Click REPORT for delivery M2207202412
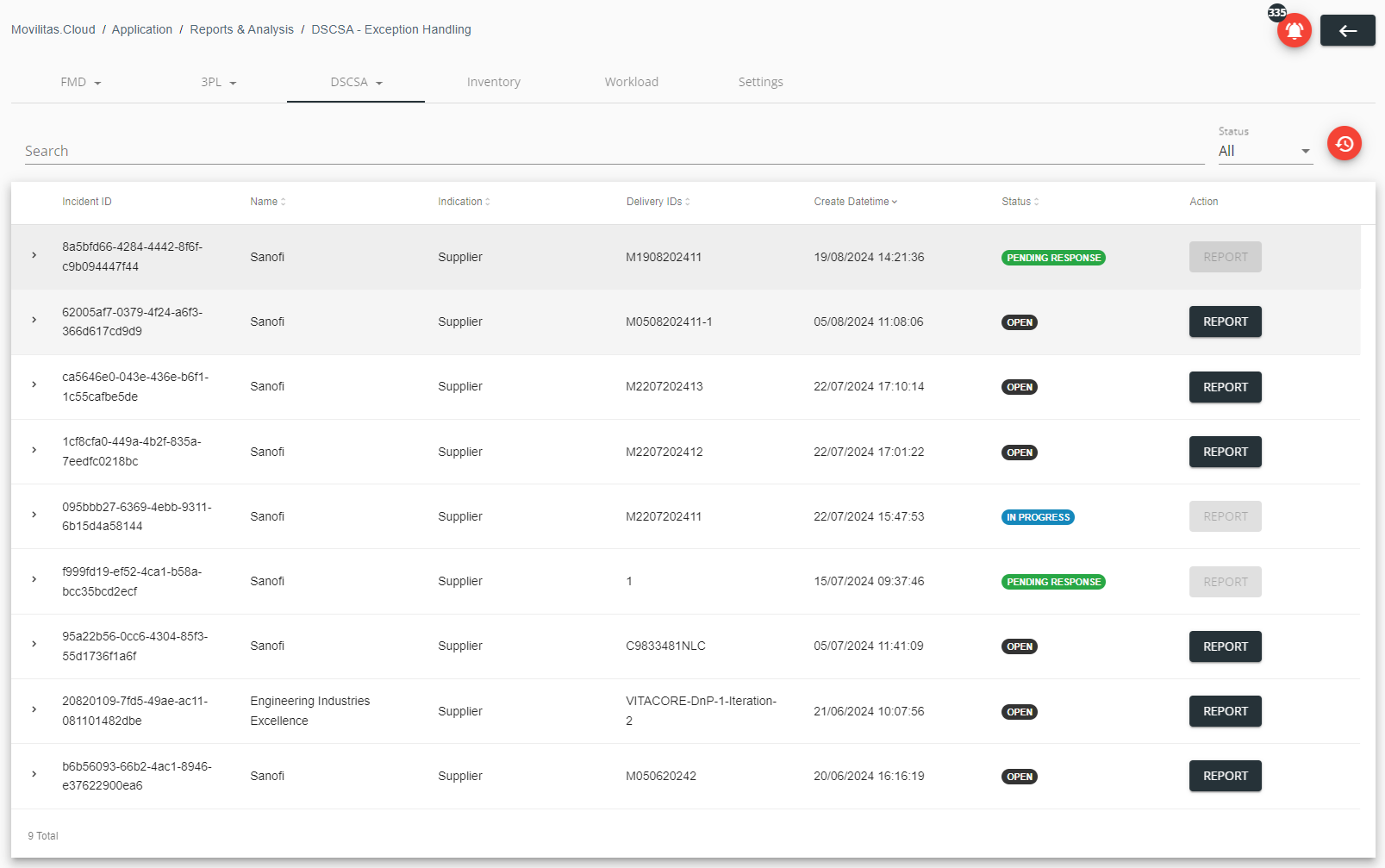Viewport: 1385px width, 868px height. point(1225,452)
